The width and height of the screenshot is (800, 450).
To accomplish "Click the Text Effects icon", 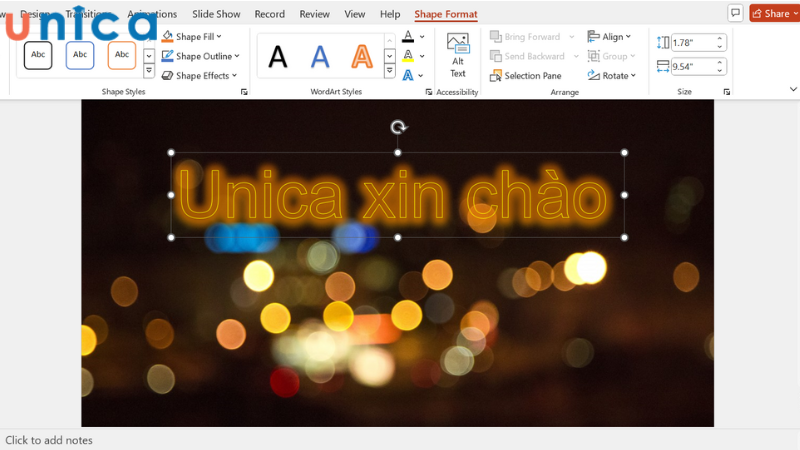I will coord(408,76).
